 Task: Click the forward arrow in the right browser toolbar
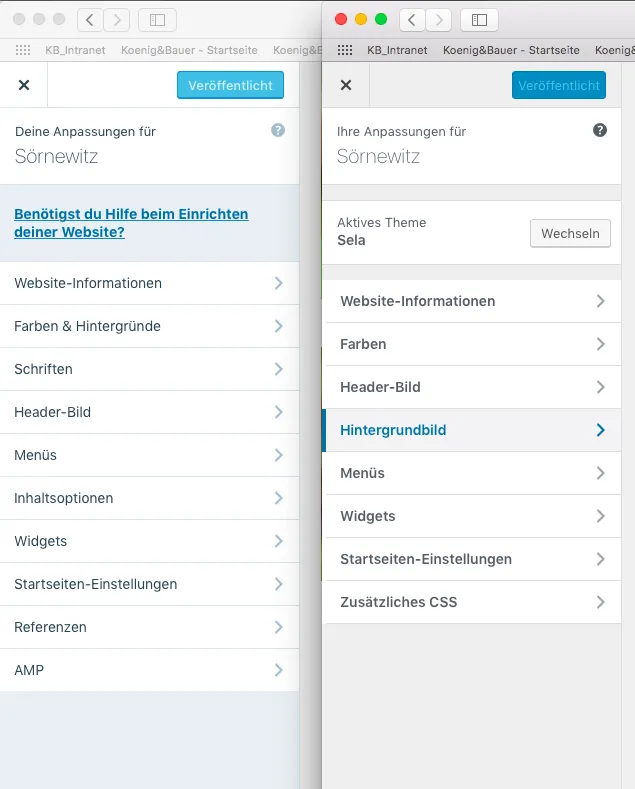click(x=439, y=20)
